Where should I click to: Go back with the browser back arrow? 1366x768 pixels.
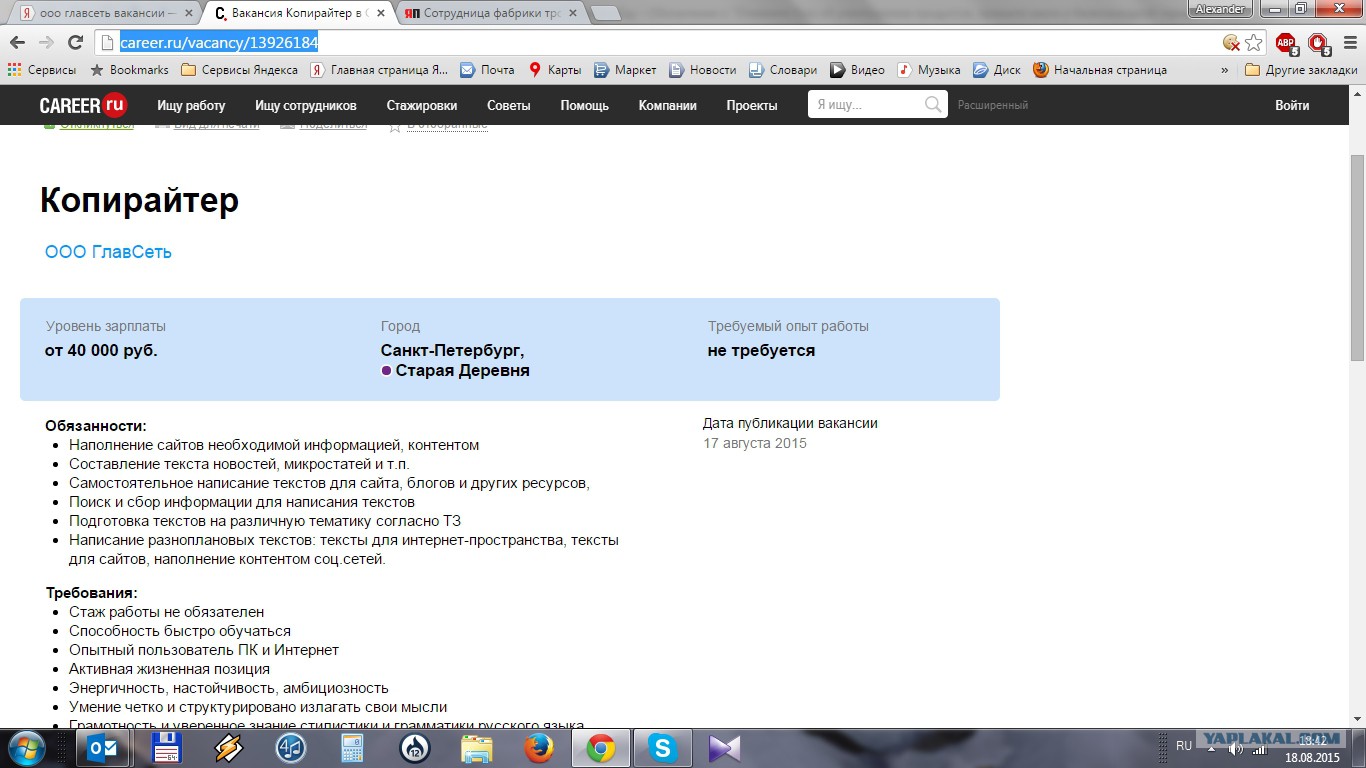click(x=17, y=42)
